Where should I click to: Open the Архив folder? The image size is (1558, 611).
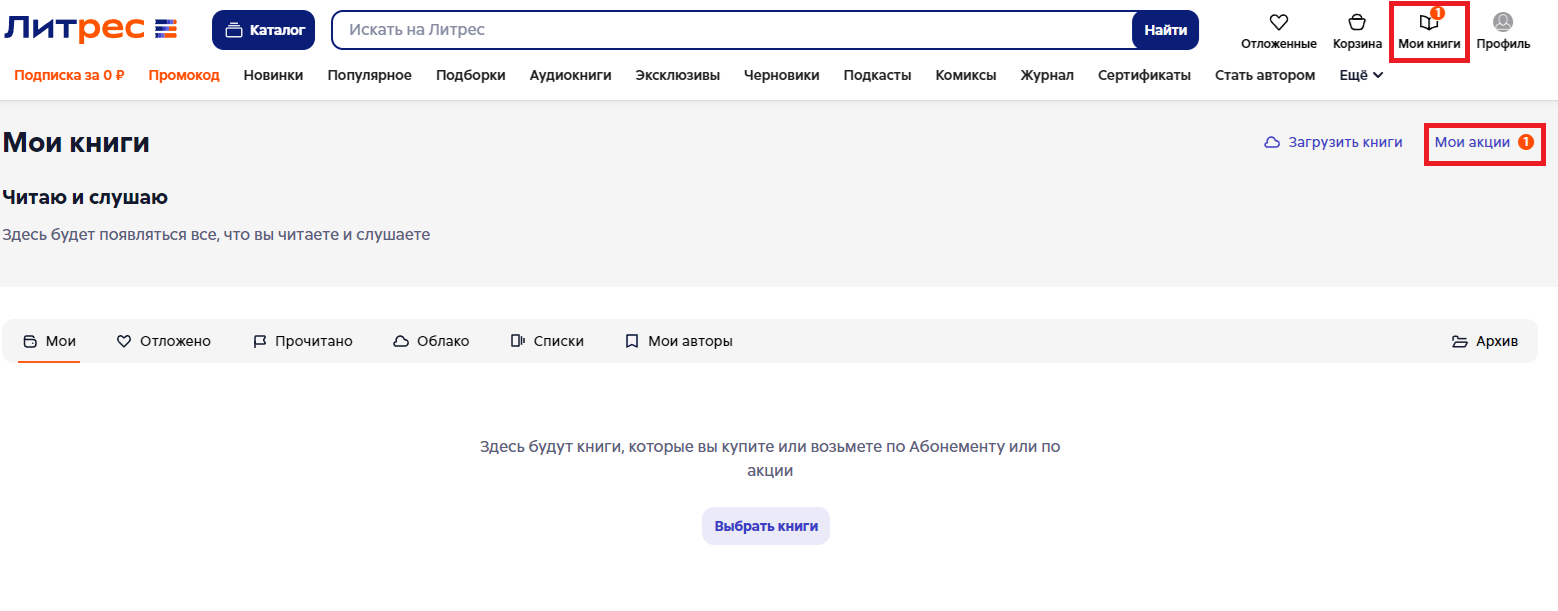[x=1485, y=341]
